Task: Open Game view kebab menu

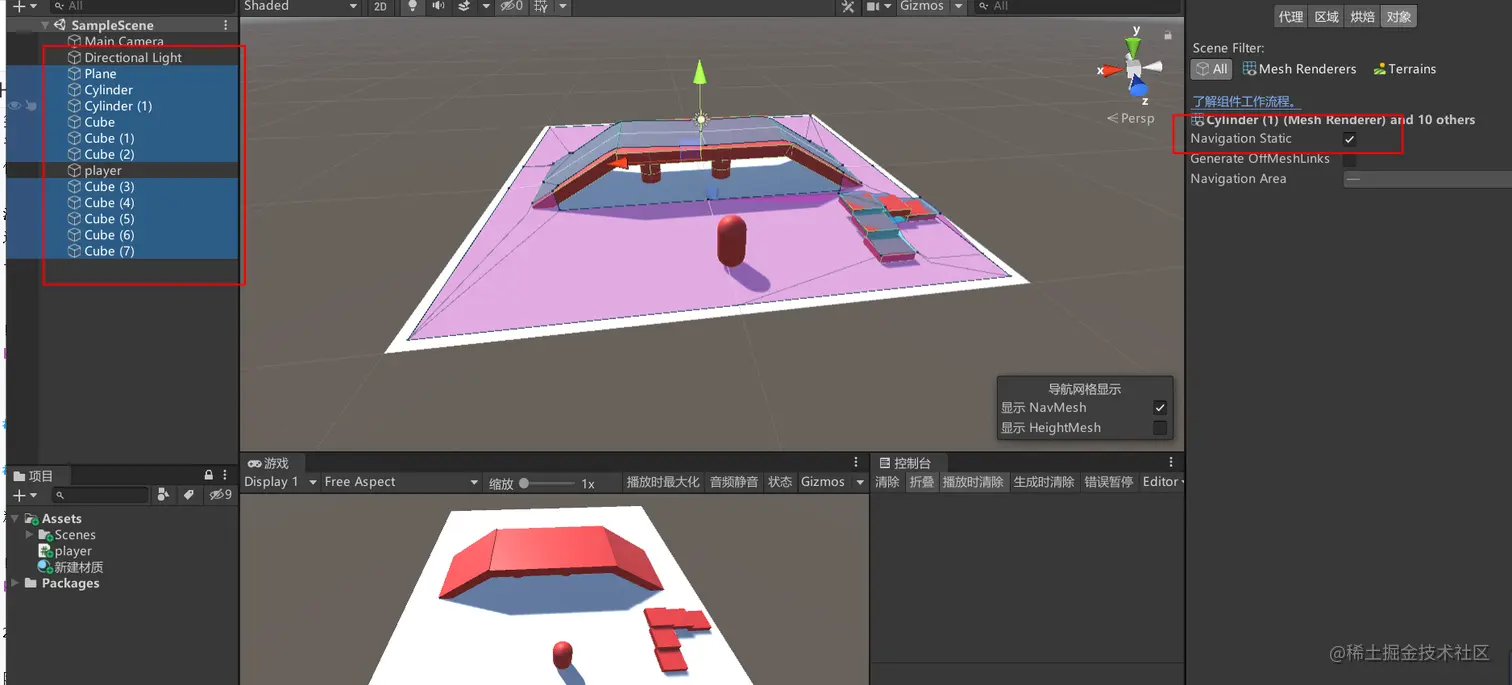Action: coord(856,463)
